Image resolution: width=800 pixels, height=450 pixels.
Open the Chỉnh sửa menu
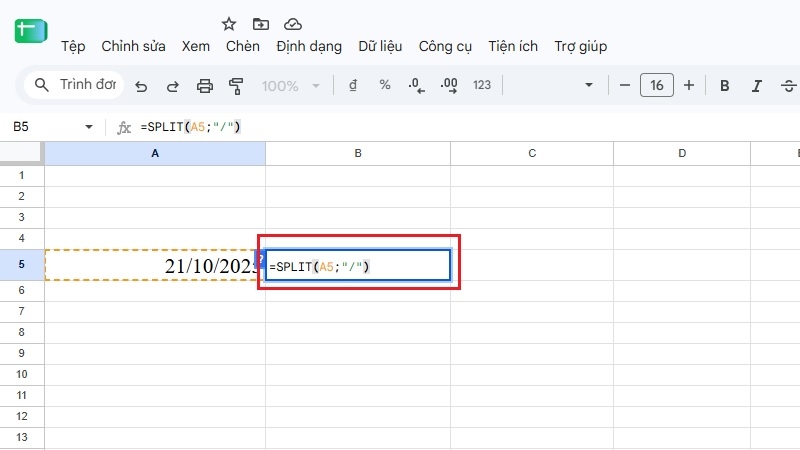point(133,46)
